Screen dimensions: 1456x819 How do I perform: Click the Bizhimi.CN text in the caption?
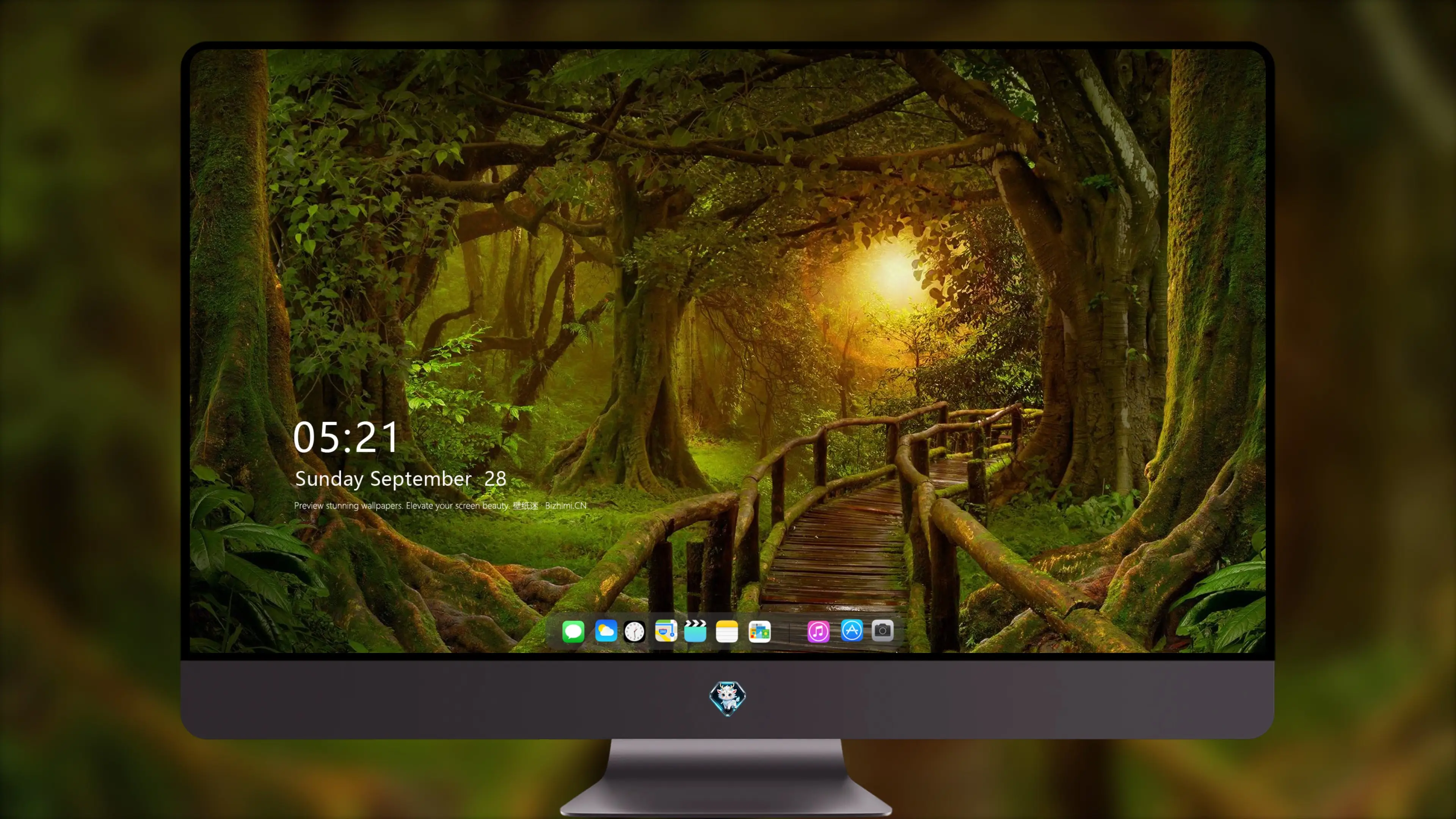pos(566,505)
